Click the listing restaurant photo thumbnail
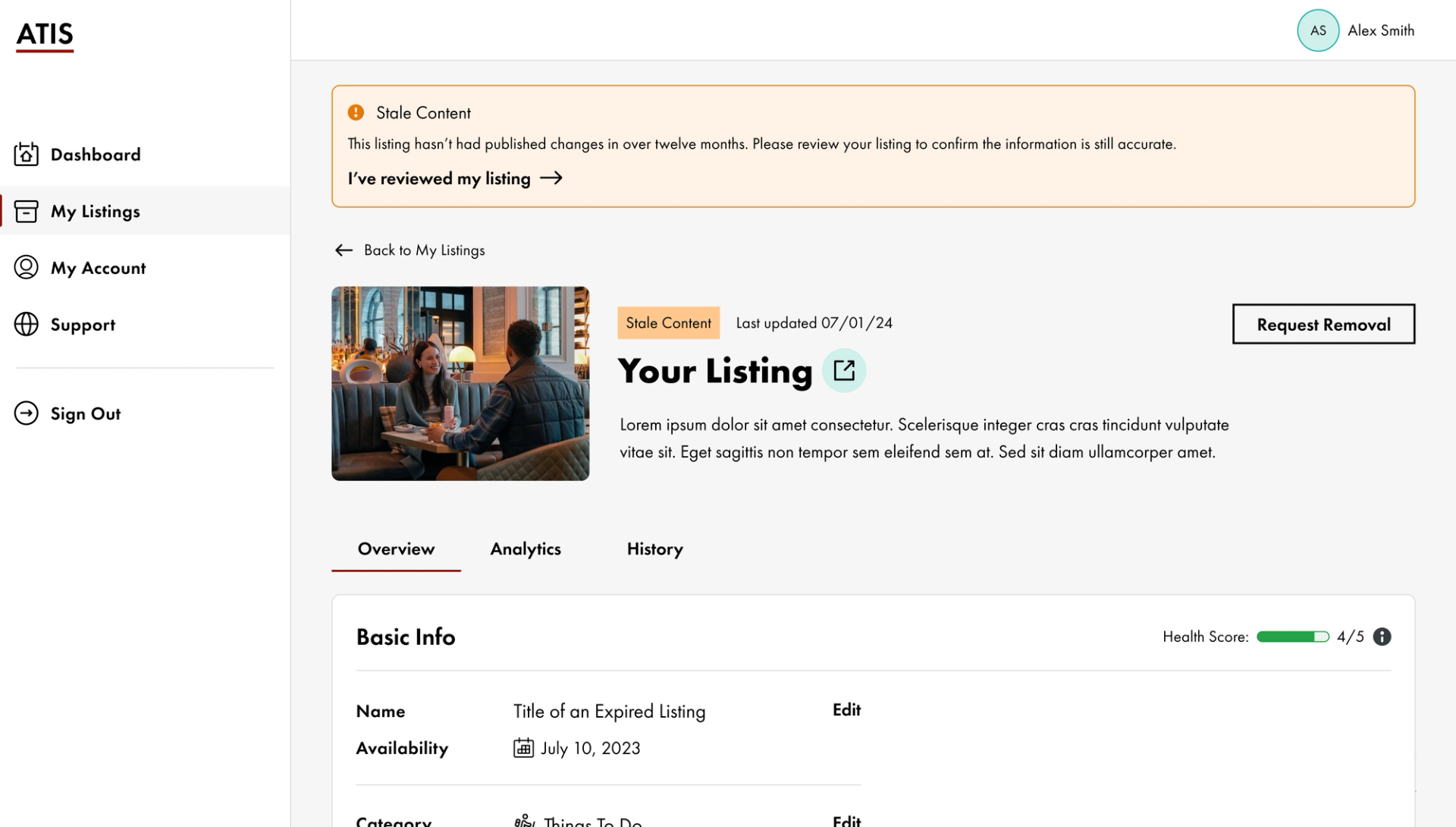 (460, 383)
